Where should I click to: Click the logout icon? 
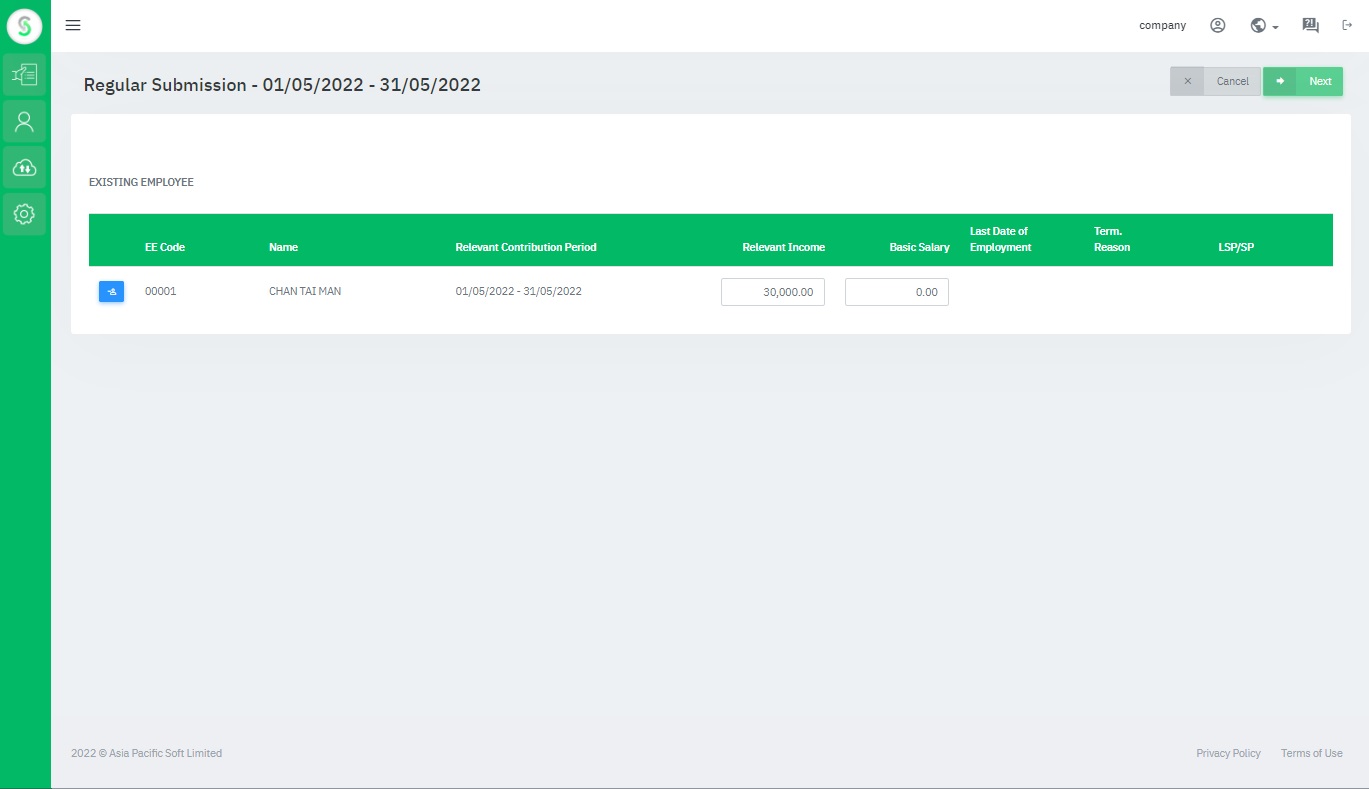coord(1347,26)
